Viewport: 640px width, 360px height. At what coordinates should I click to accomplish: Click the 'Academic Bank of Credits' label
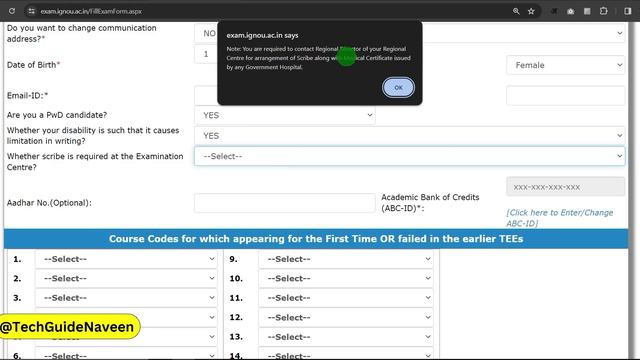coord(430,197)
